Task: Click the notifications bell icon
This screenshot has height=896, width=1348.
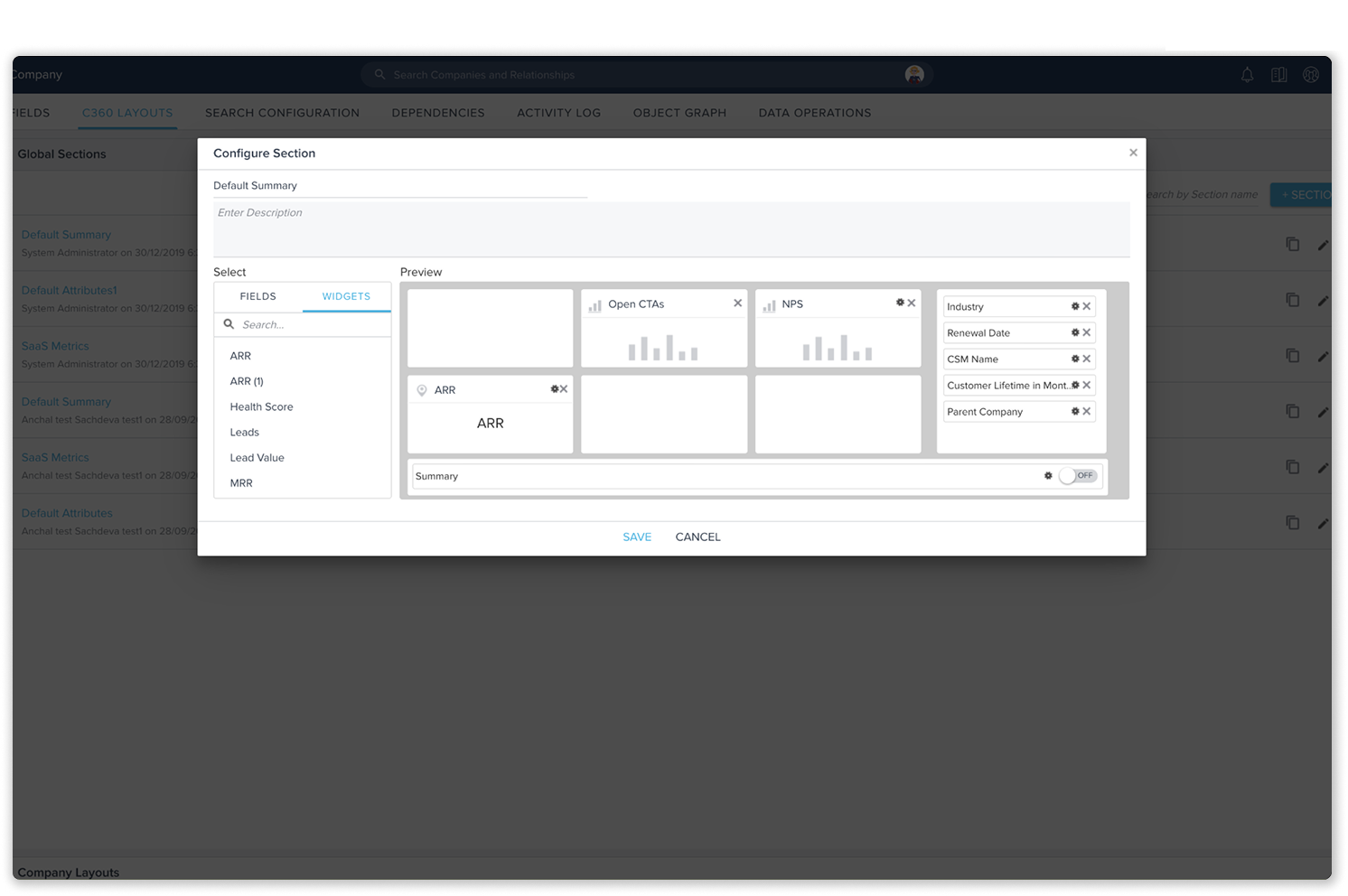Action: 1247,75
